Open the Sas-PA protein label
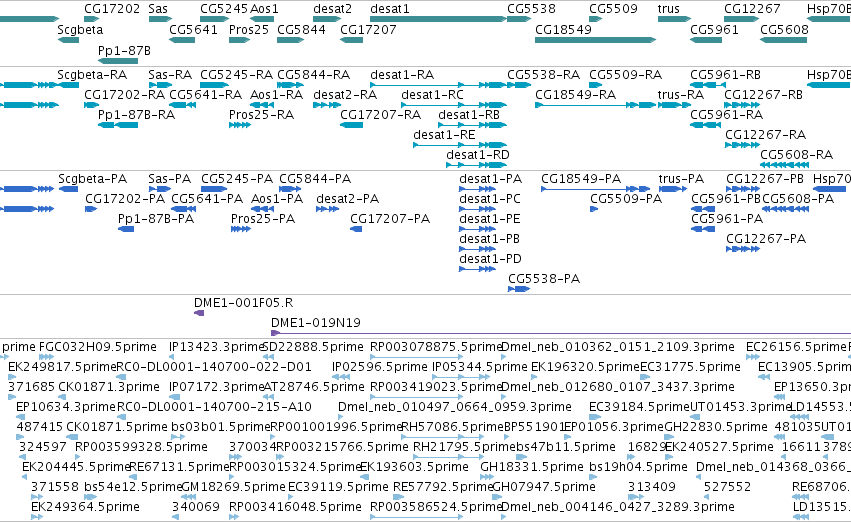851x522 pixels. tap(169, 179)
